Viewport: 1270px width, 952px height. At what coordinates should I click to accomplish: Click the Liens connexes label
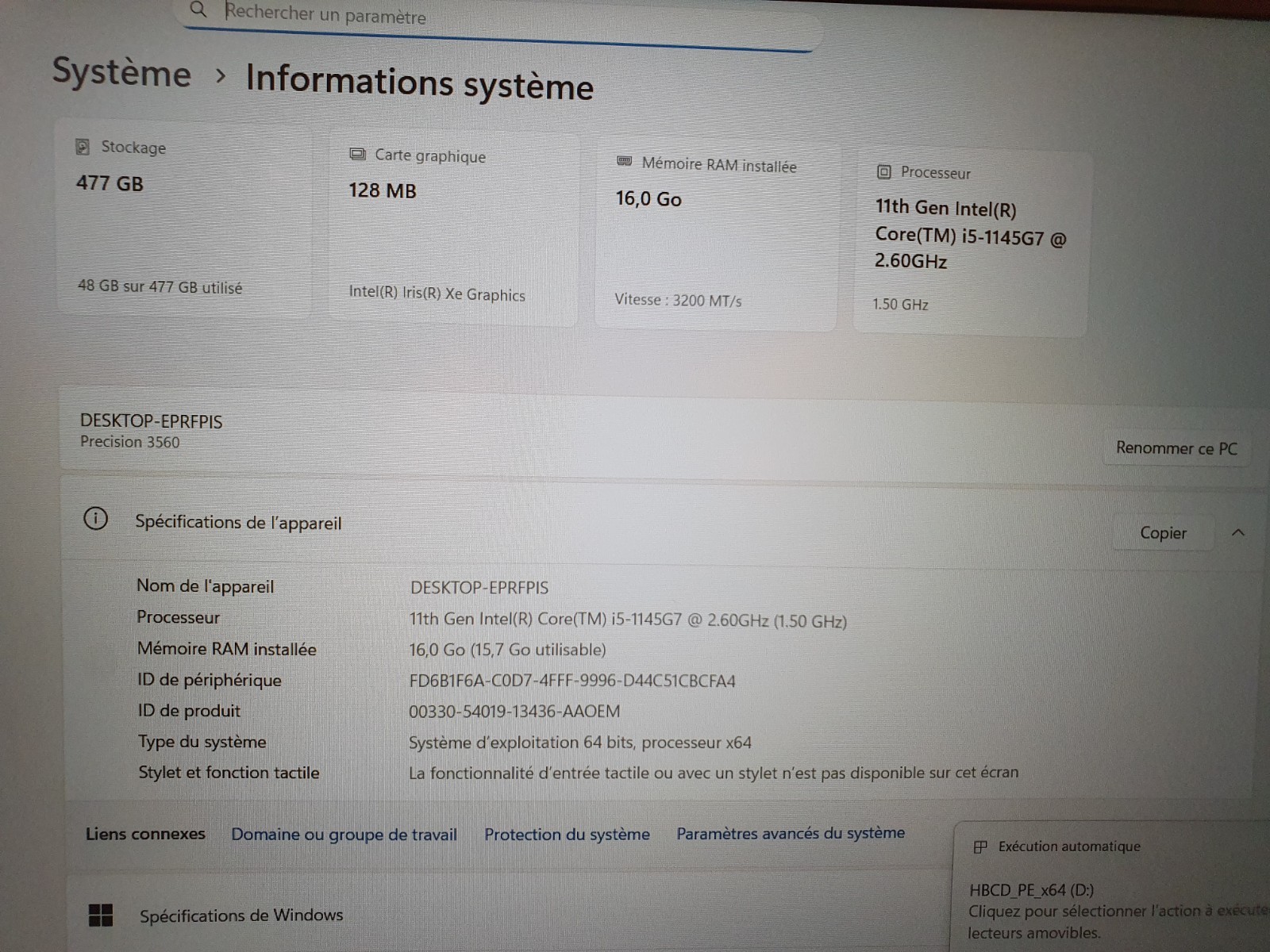point(145,834)
